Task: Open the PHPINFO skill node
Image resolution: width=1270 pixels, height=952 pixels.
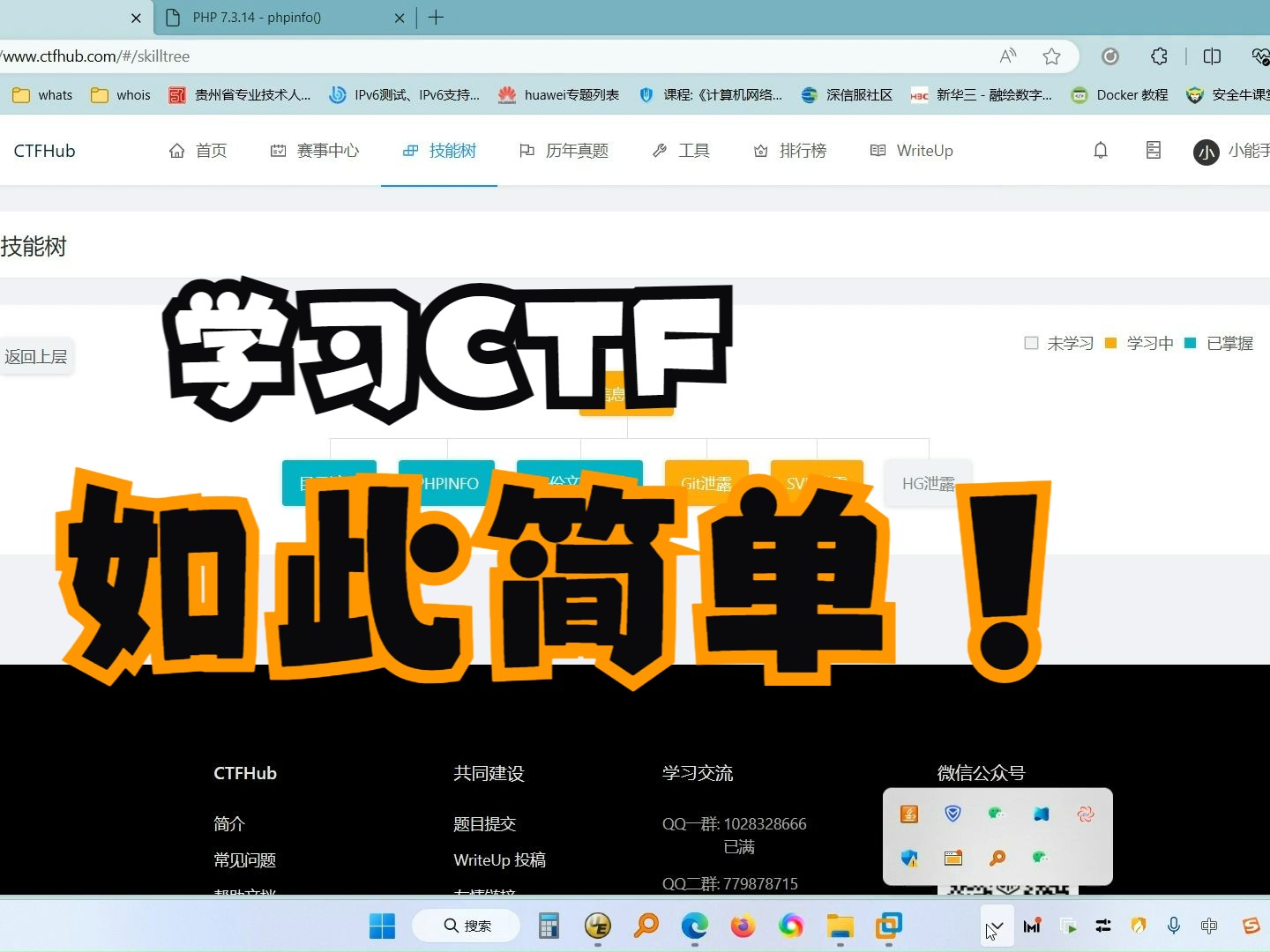Action: (x=446, y=483)
